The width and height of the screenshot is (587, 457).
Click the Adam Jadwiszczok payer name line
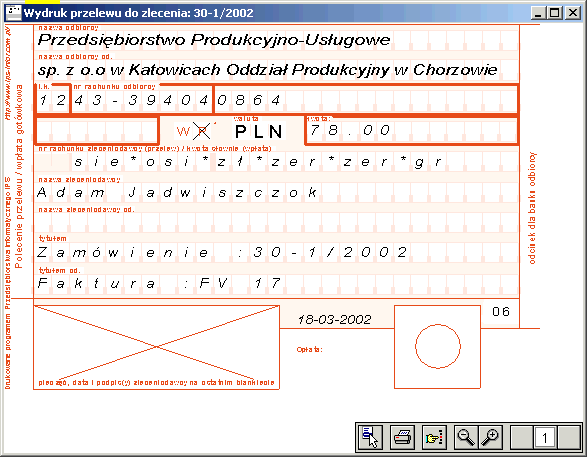(177, 192)
